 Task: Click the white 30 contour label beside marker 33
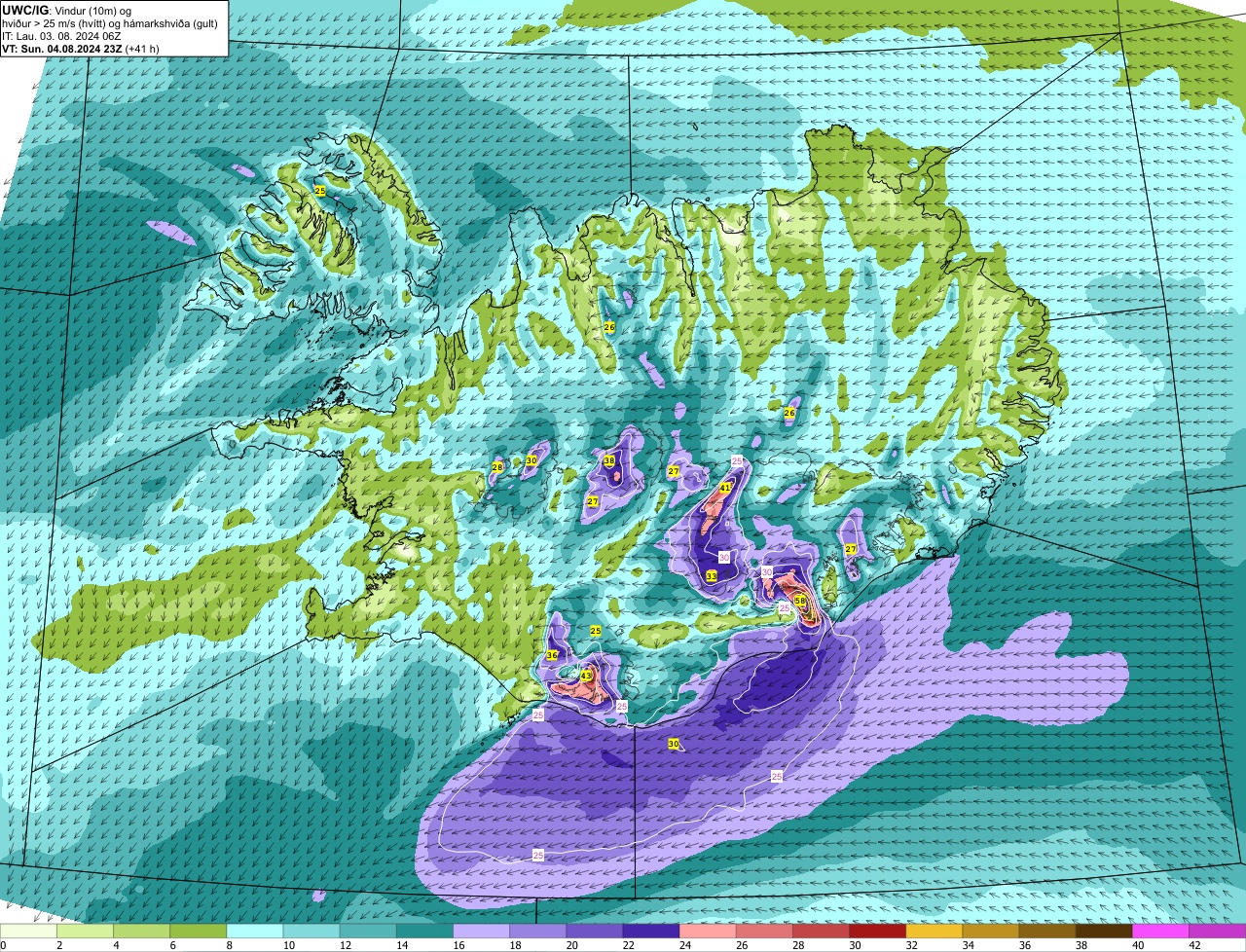[723, 557]
